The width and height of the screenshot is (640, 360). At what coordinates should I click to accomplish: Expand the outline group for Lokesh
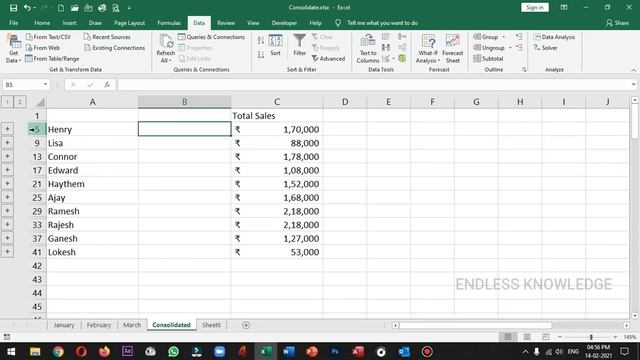click(x=7, y=252)
